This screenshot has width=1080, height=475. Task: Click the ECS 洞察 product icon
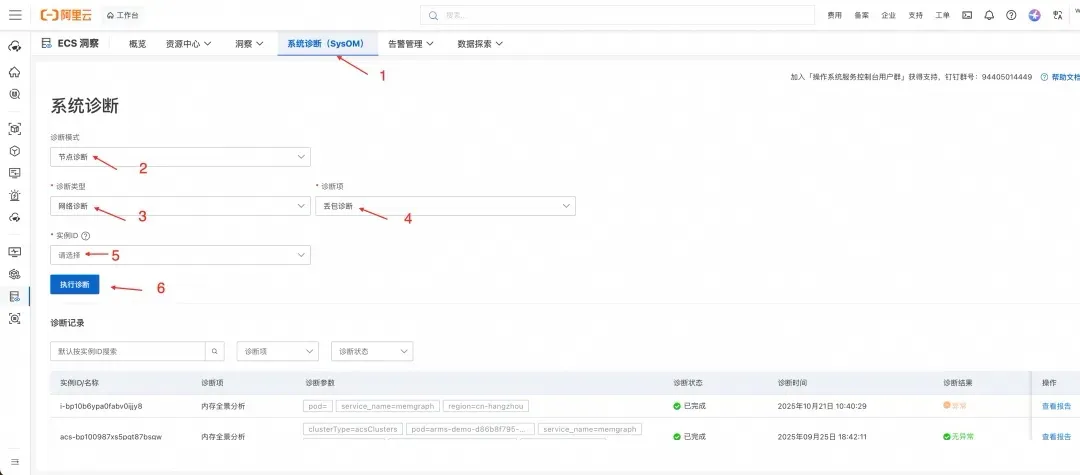pyautogui.click(x=47, y=43)
